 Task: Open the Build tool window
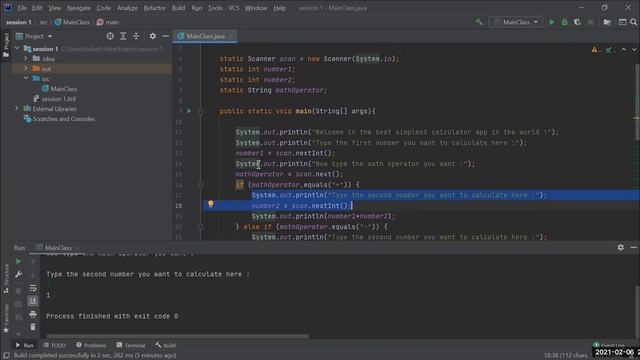click(x=165, y=345)
